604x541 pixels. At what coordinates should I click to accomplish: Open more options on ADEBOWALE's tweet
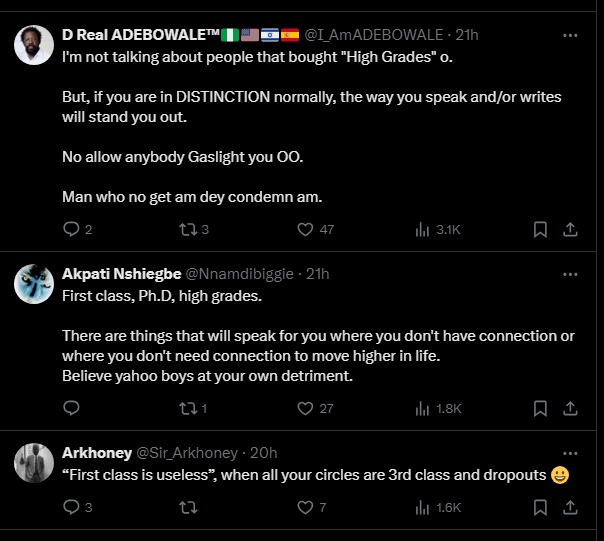pyautogui.click(x=570, y=35)
